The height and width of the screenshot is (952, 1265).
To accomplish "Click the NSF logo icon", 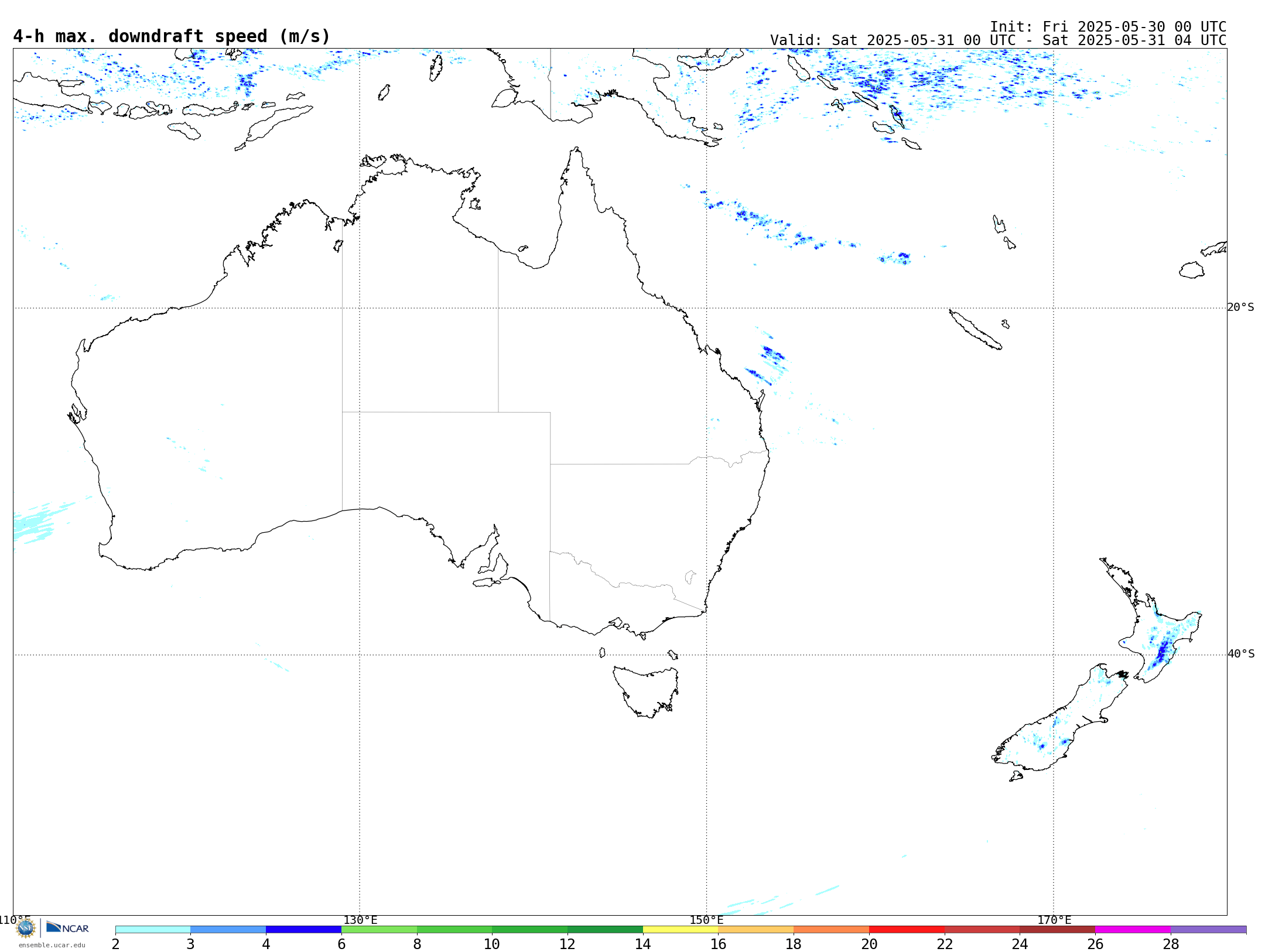I will tap(26, 928).
